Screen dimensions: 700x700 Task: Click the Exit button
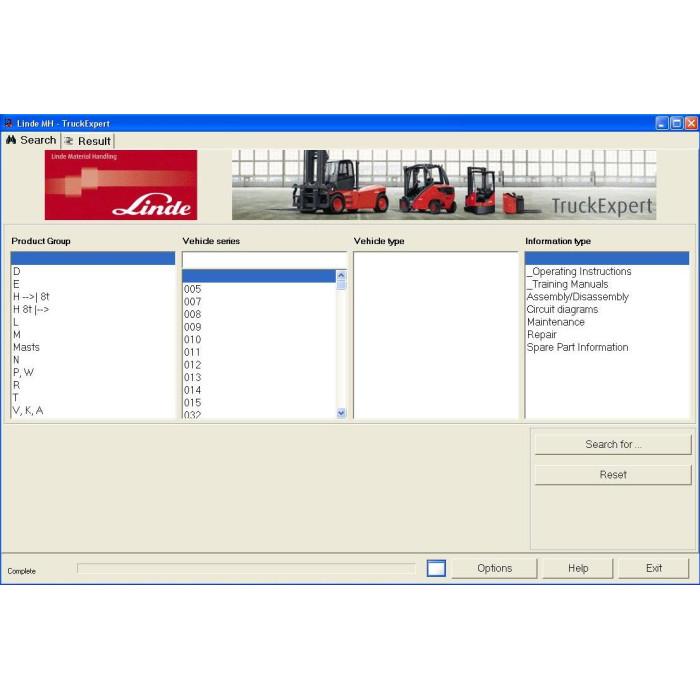[x=654, y=568]
